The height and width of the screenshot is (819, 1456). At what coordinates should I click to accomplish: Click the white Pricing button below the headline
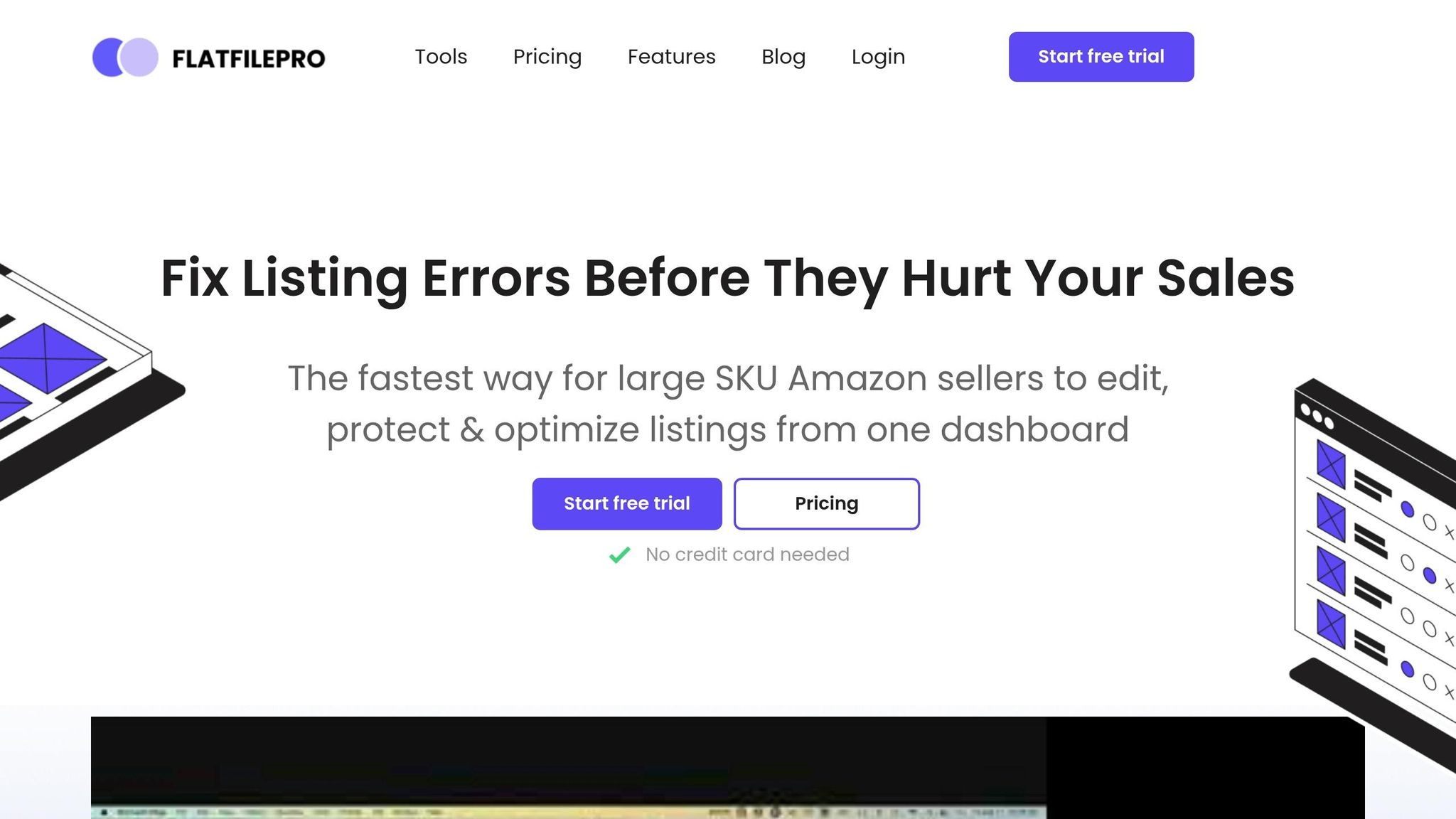(826, 503)
